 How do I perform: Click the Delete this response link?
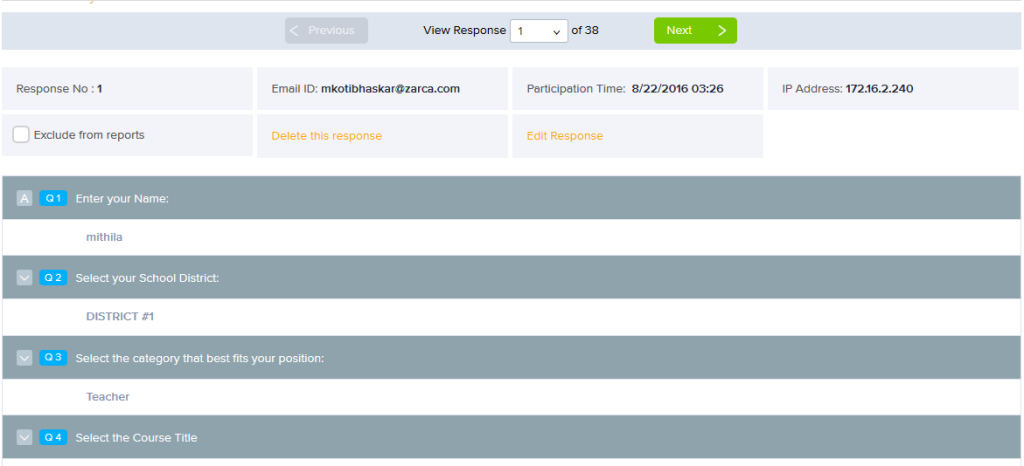pyautogui.click(x=326, y=136)
